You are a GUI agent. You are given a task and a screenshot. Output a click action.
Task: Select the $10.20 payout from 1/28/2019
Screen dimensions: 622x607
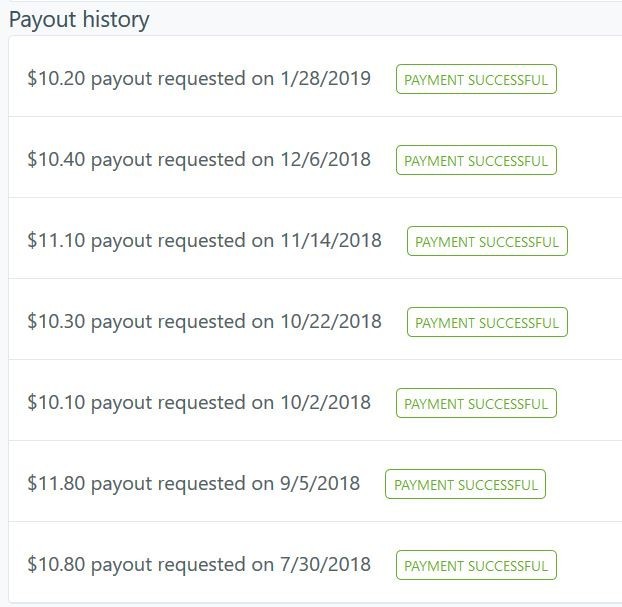point(315,77)
